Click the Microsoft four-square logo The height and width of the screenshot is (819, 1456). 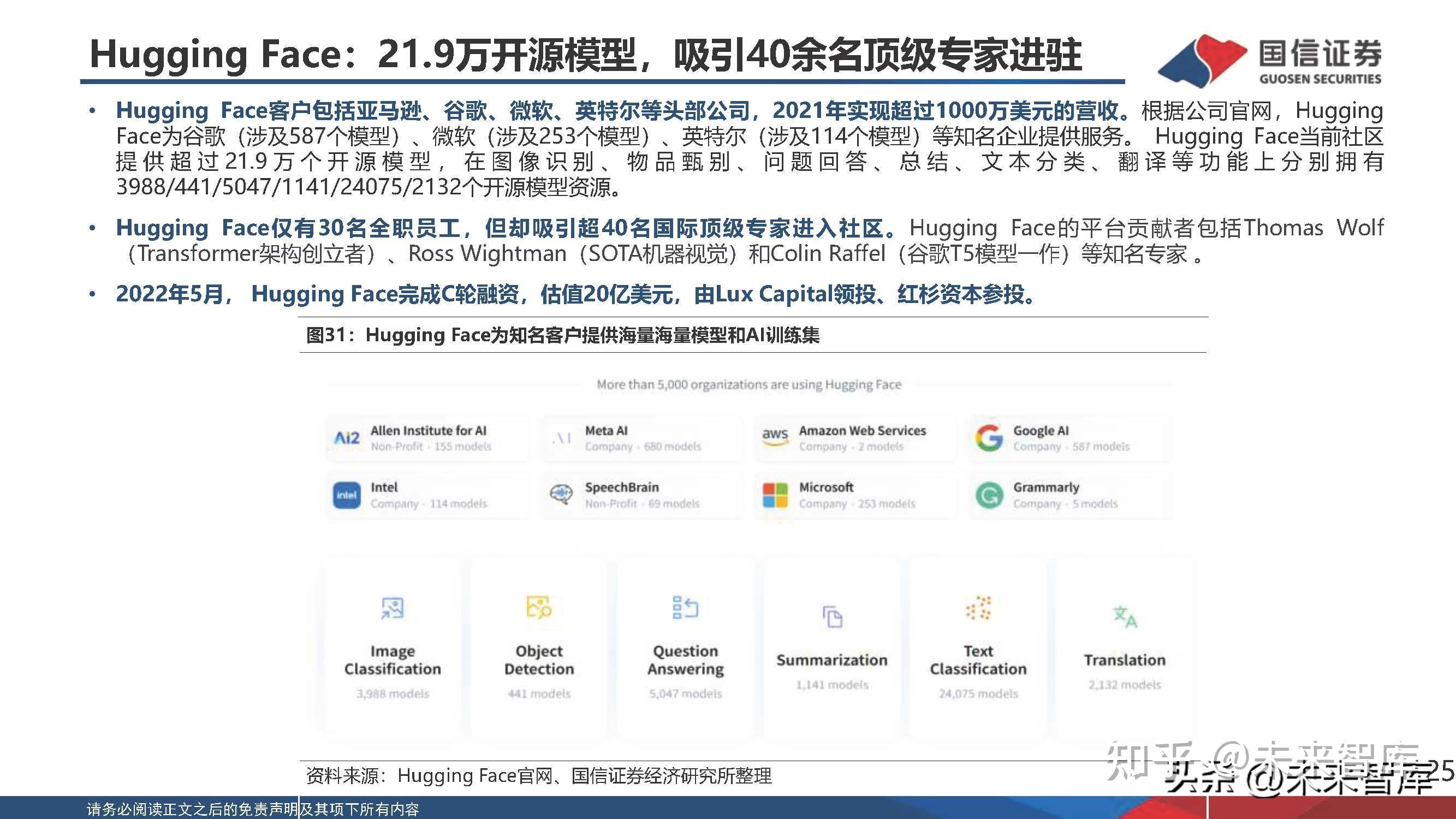pyautogui.click(x=775, y=495)
